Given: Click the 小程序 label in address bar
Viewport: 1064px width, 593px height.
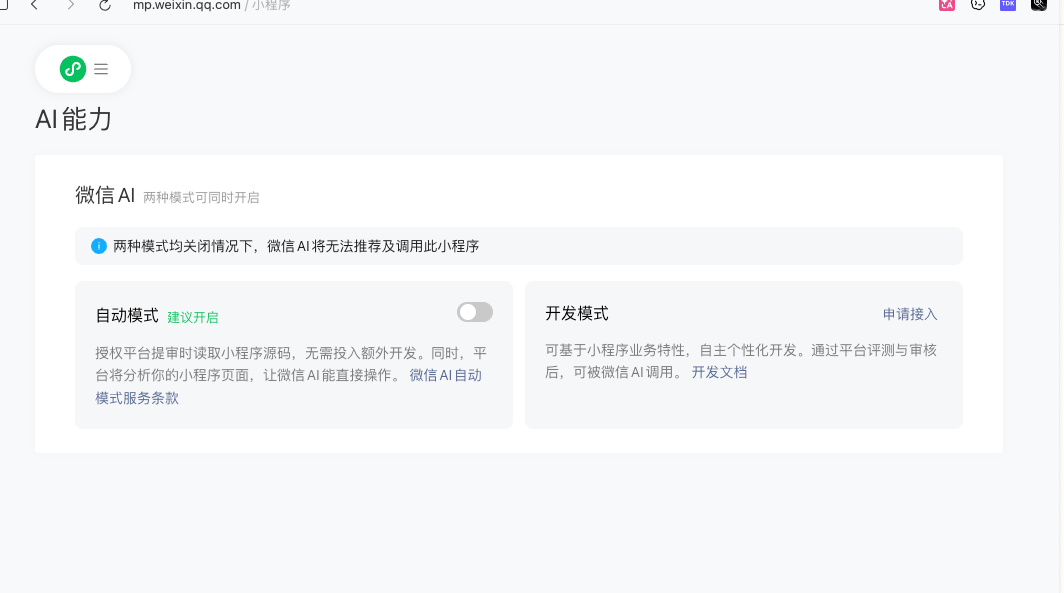Looking at the screenshot, I should [x=271, y=5].
